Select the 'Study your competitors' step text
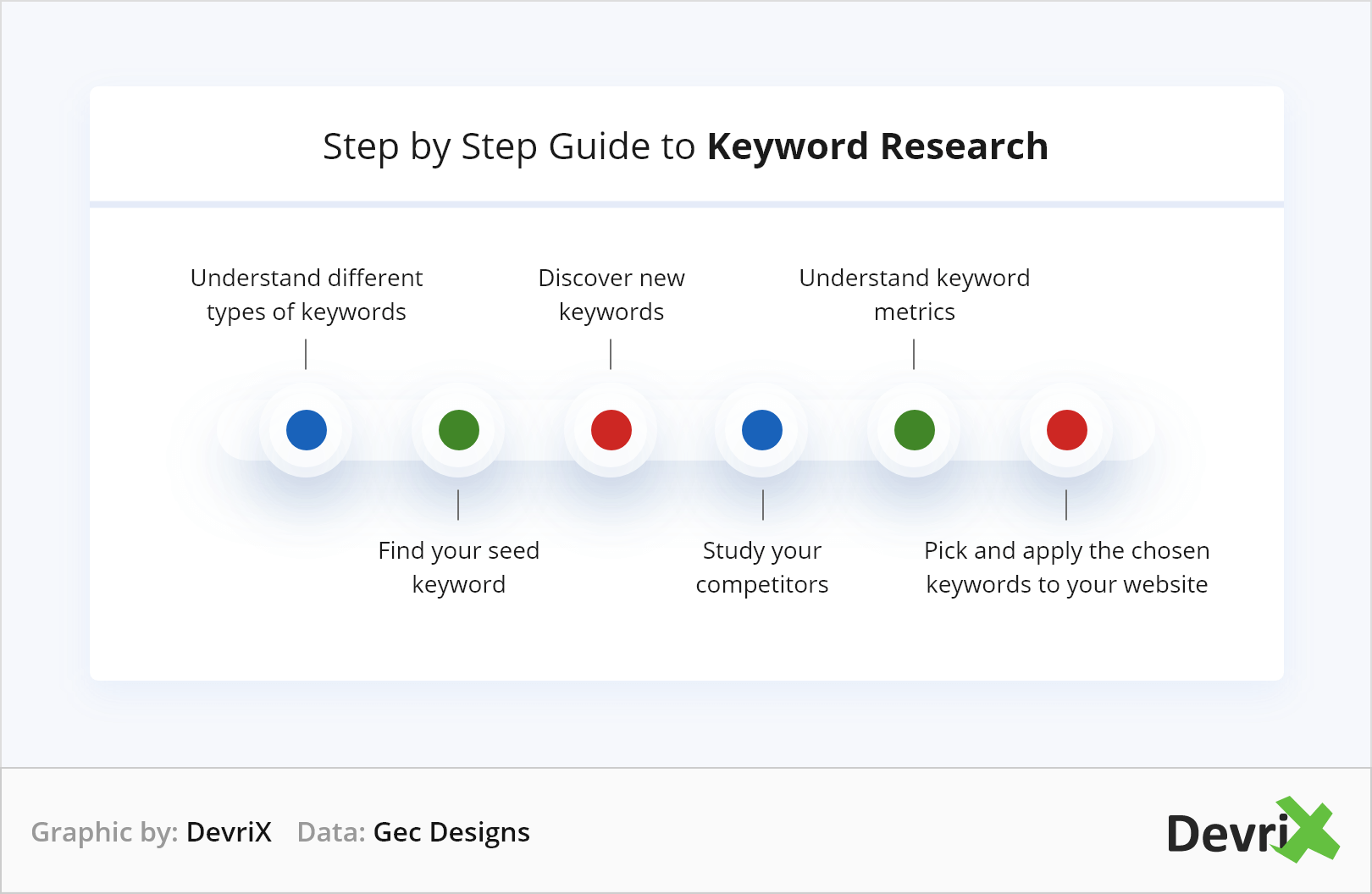1372x894 pixels. 762,567
